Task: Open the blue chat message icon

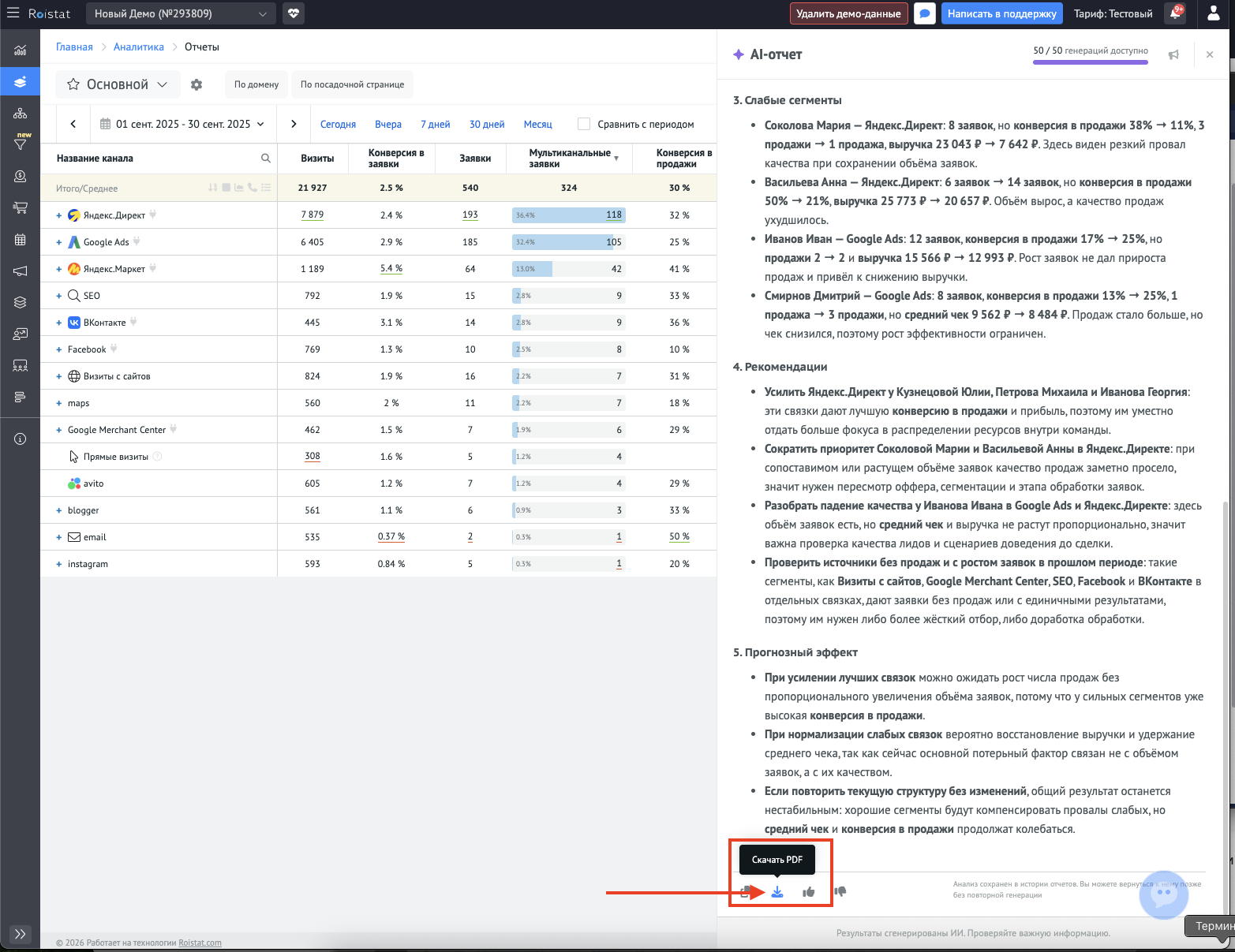Action: click(925, 13)
